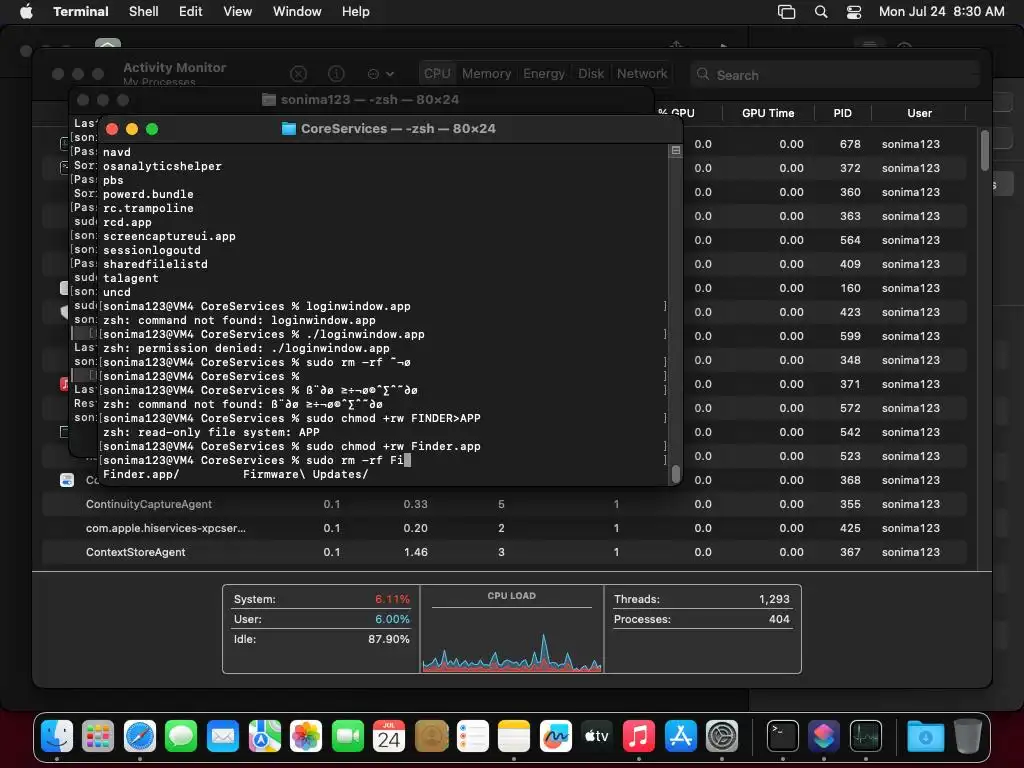This screenshot has width=1024, height=768.
Task: Open the Edit menu
Action: (191, 12)
